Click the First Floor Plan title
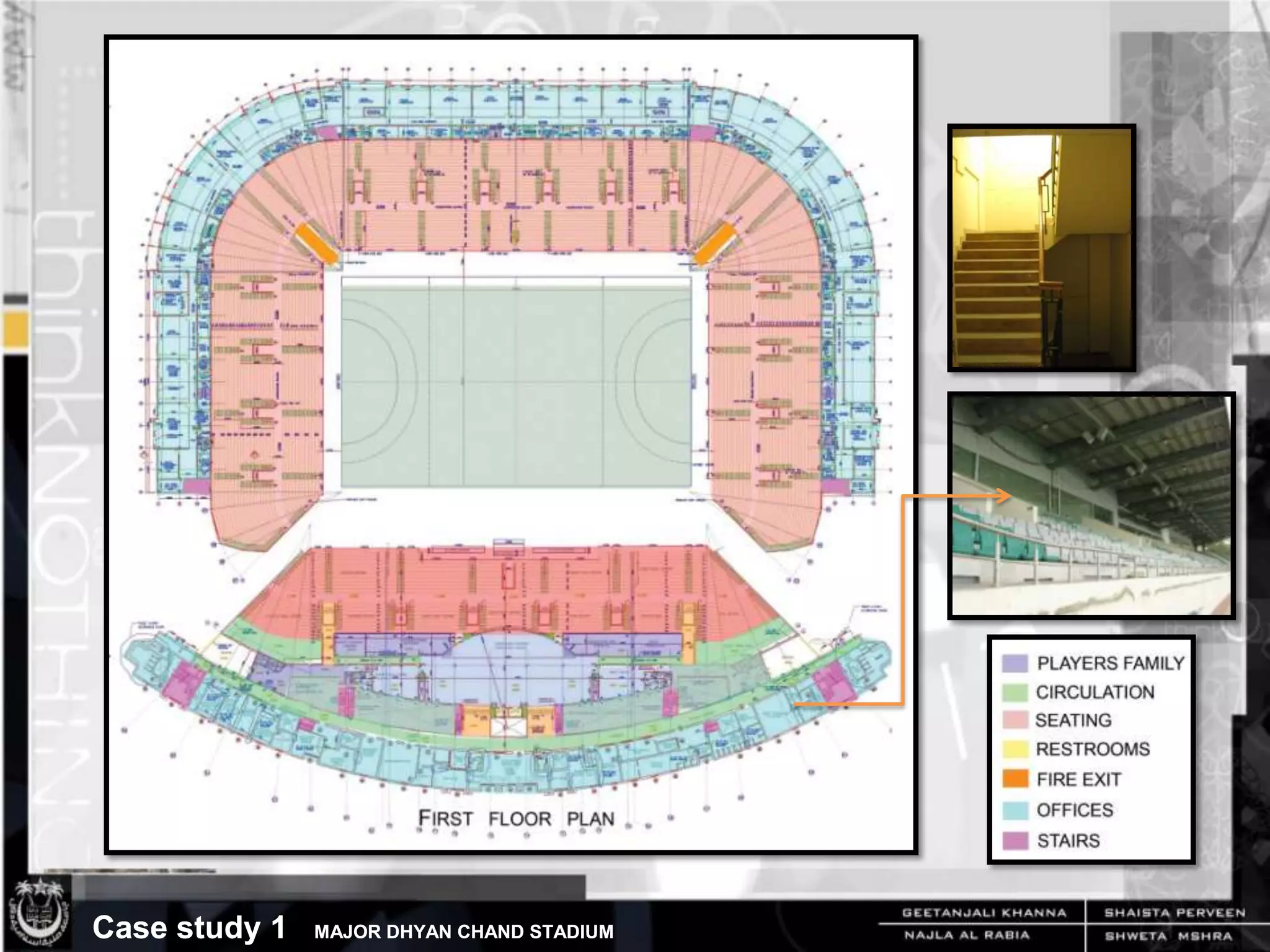 [516, 818]
